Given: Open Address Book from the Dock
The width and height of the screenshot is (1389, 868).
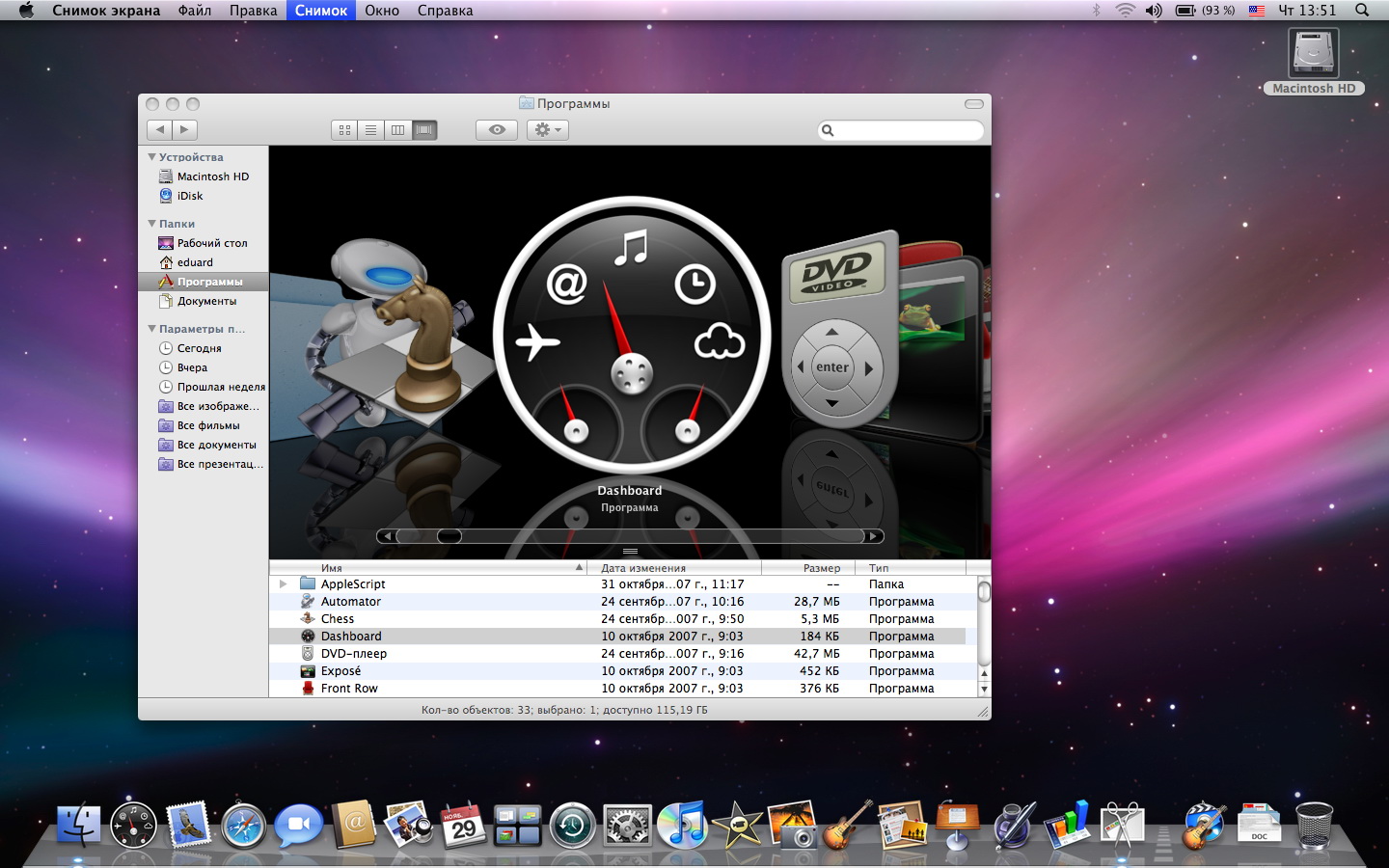Looking at the screenshot, I should [x=353, y=826].
